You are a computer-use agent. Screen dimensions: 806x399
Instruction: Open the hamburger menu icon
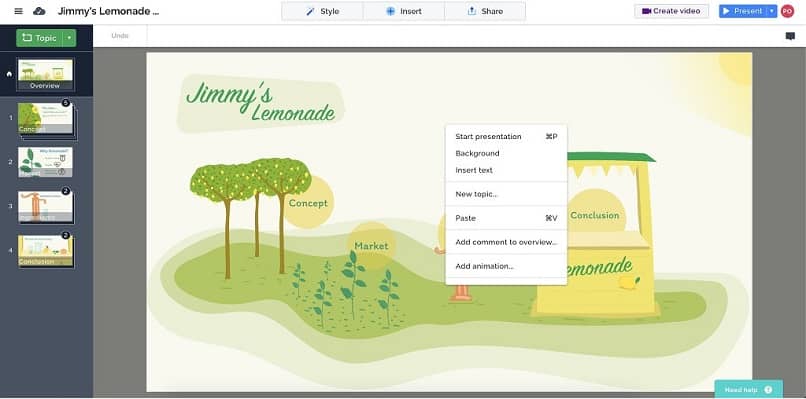tap(19, 11)
